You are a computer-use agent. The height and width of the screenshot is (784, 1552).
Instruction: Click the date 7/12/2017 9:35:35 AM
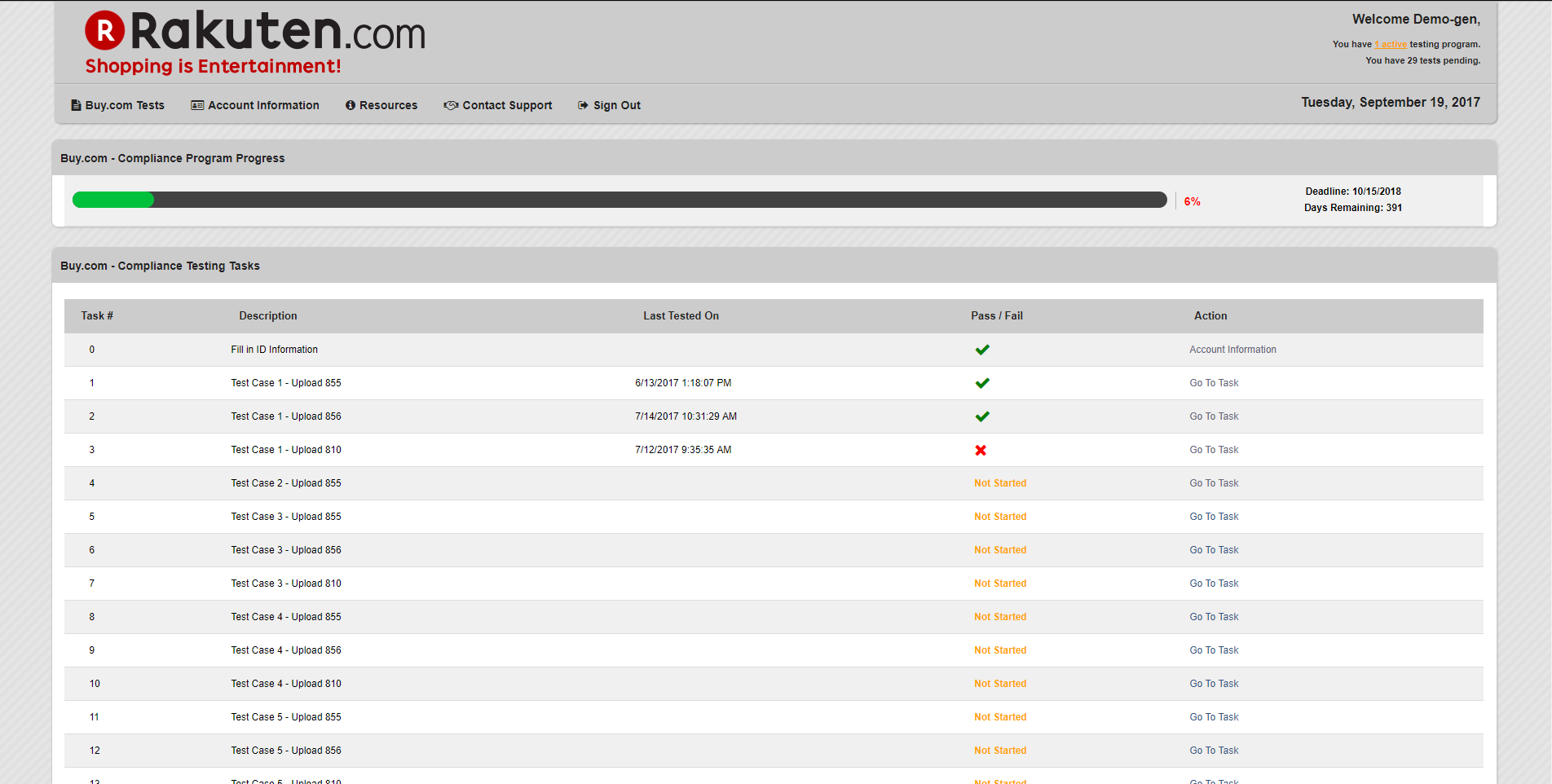683,450
